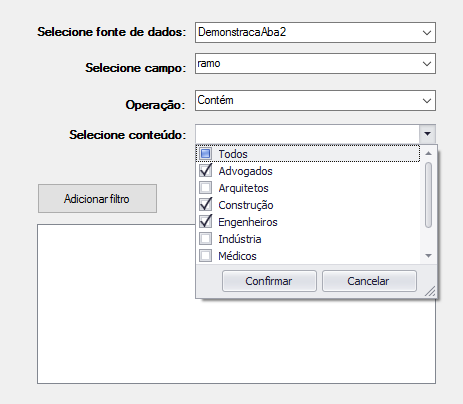The height and width of the screenshot is (404, 463).
Task: Expand the Selecione campo dropdown arrow
Action: pos(427,64)
